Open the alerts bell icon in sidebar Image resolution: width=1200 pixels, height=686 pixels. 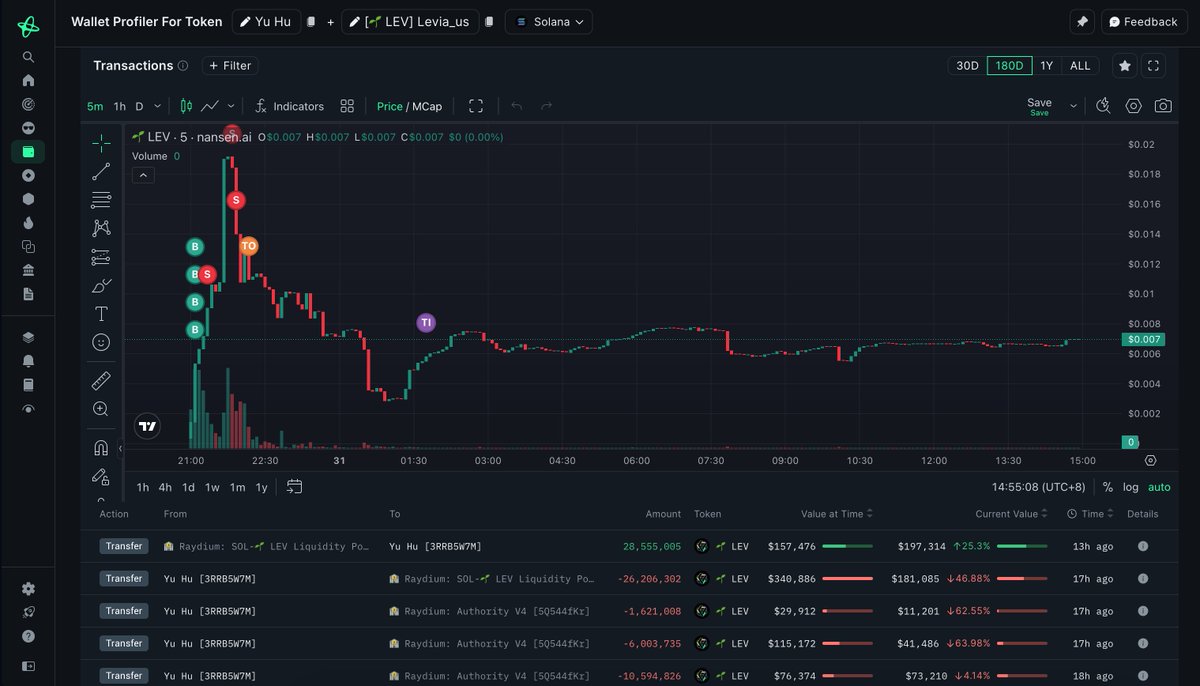pyautogui.click(x=28, y=361)
